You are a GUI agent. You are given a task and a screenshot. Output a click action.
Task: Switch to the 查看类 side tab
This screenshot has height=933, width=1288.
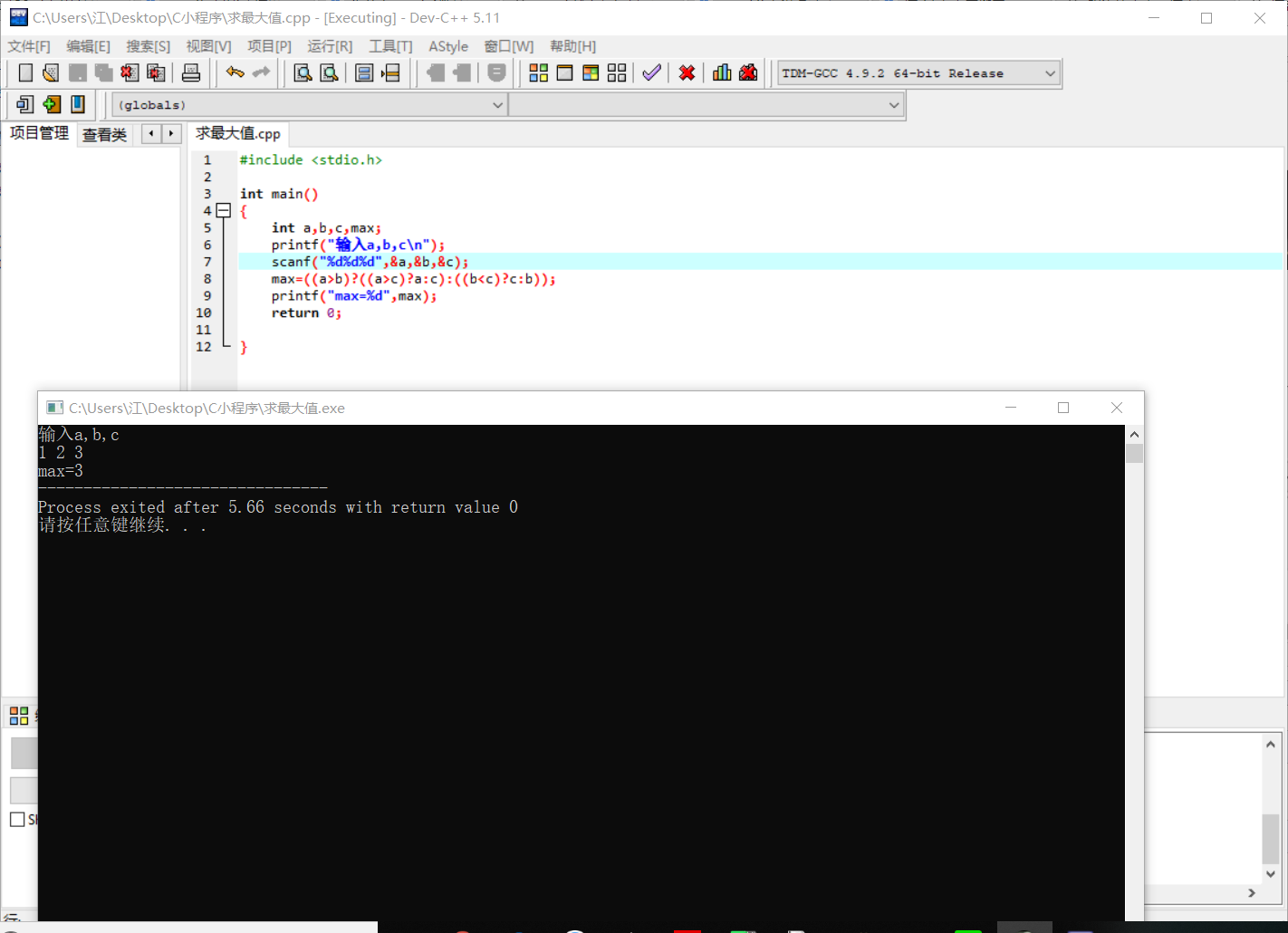[x=104, y=135]
